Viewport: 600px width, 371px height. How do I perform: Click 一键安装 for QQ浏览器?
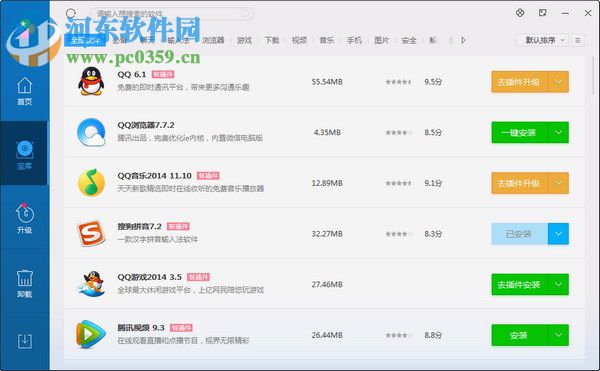coord(520,132)
